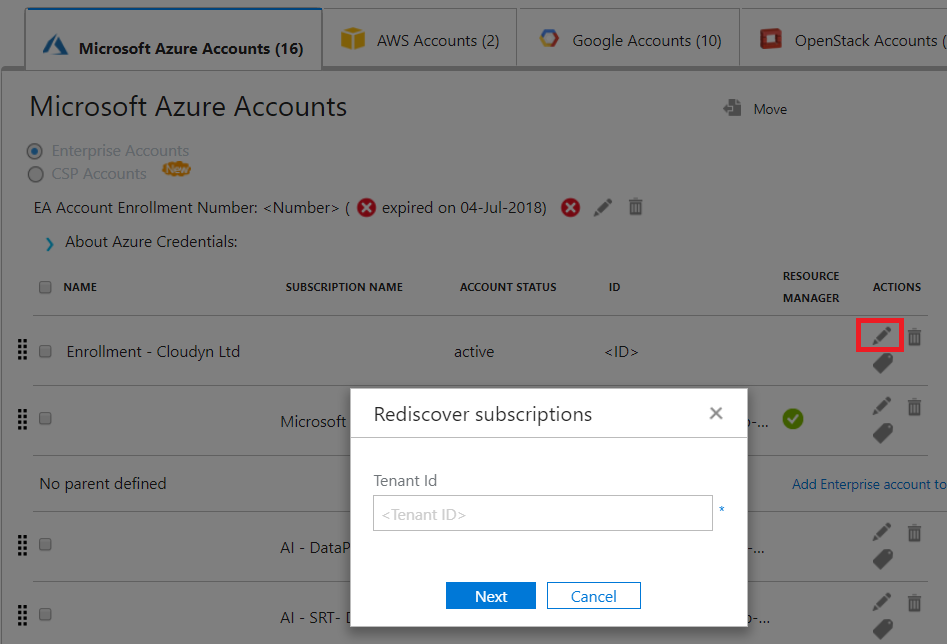The width and height of the screenshot is (947, 644).
Task: Click the Cancel button
Action: click(x=594, y=596)
